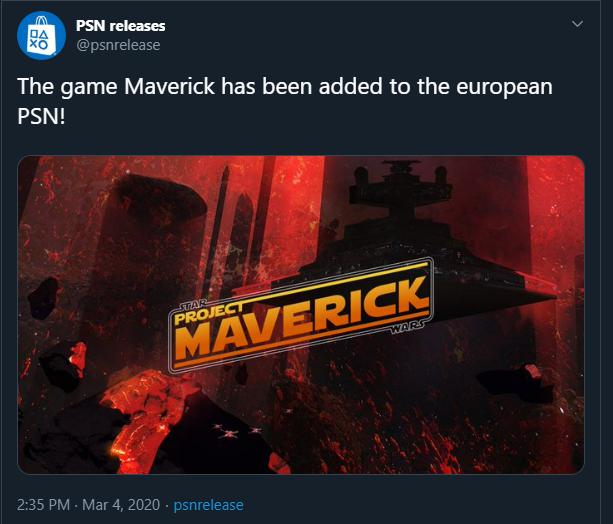Click the small WARS text on logo
This screenshot has width=613, height=524.
click(x=407, y=328)
